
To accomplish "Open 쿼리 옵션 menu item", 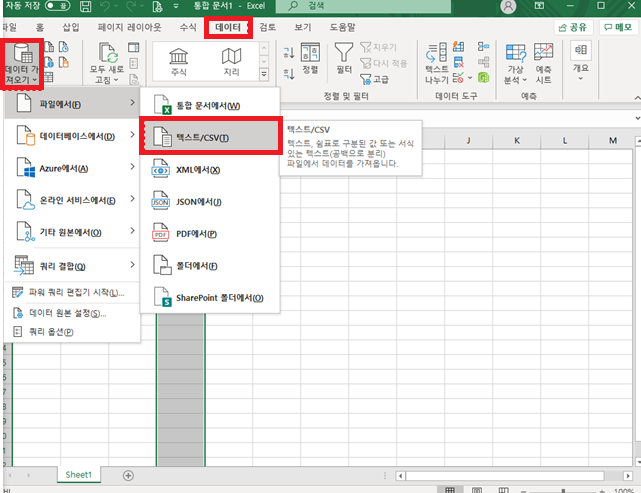I will [x=72, y=332].
